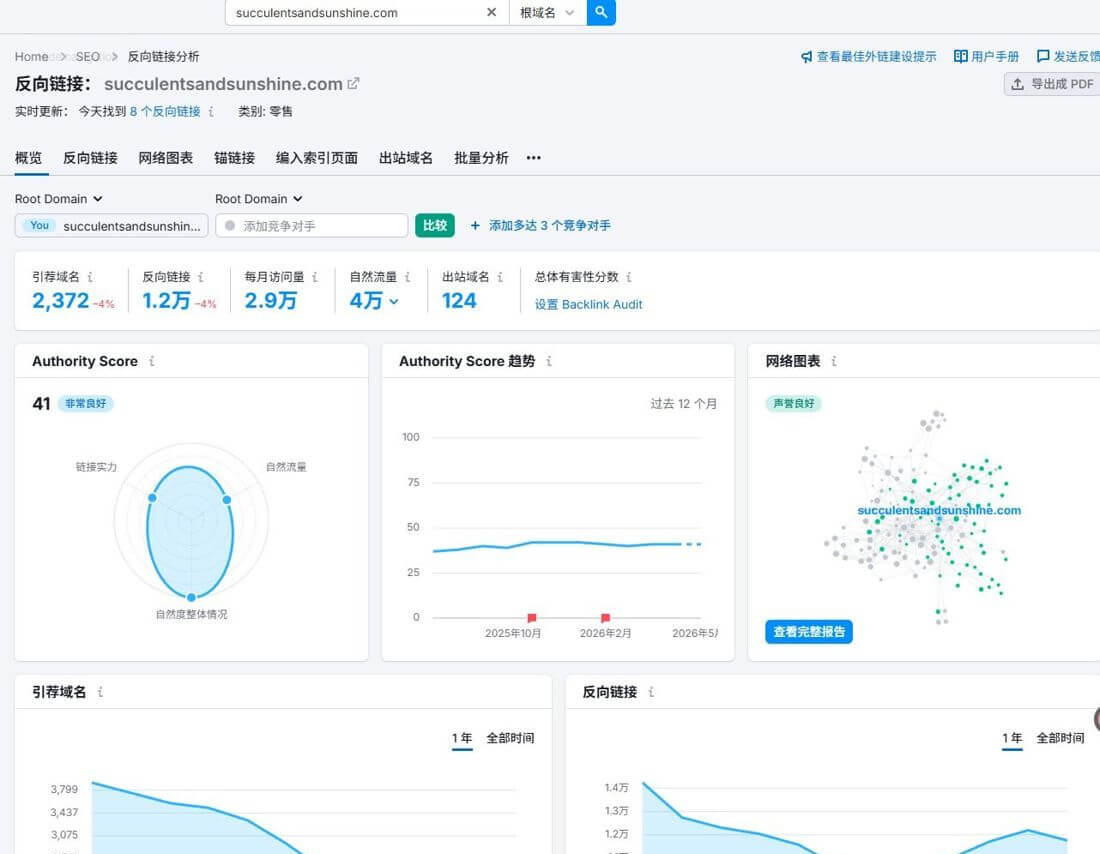Click the info icon beside 总体有害性分数
The width and height of the screenshot is (1100, 854).
click(629, 277)
